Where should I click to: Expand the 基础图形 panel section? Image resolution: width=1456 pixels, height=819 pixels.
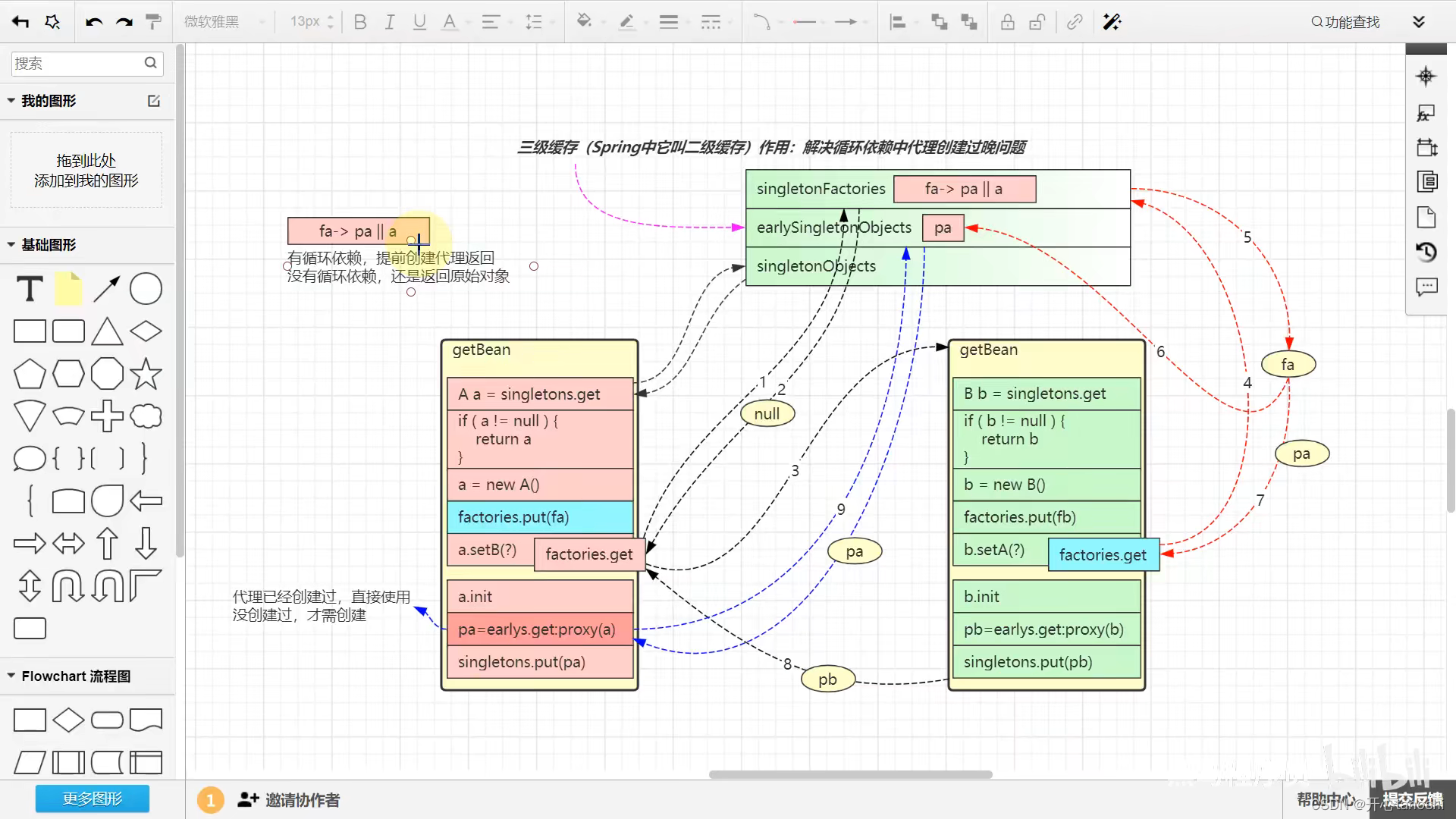[x=11, y=244]
